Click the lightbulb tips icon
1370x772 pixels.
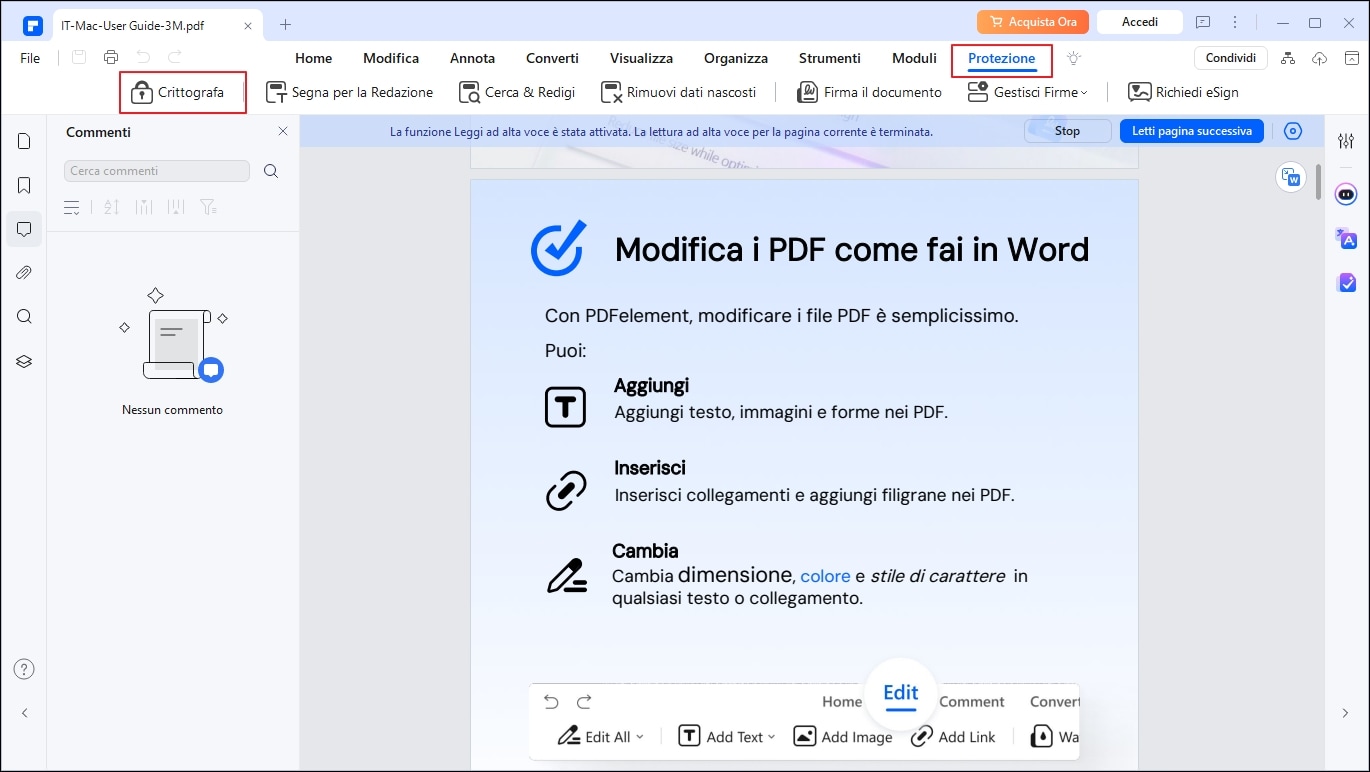(1074, 58)
